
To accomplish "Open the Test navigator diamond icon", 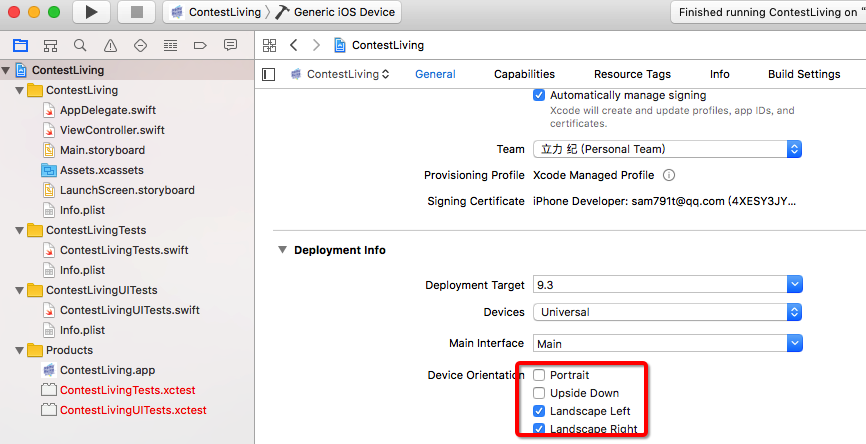I will [140, 45].
